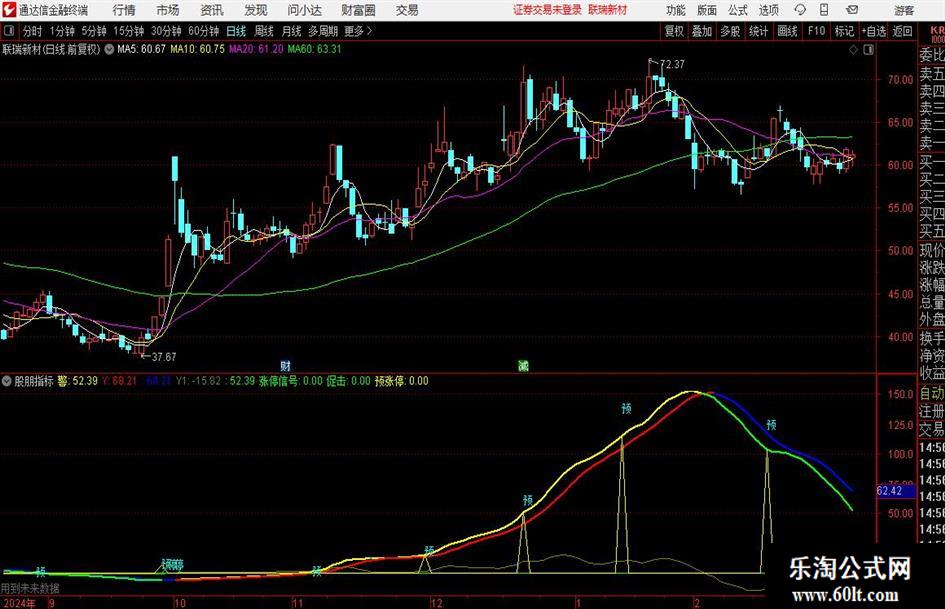
Task: Switch to 1分钟 period tab
Action: point(62,31)
